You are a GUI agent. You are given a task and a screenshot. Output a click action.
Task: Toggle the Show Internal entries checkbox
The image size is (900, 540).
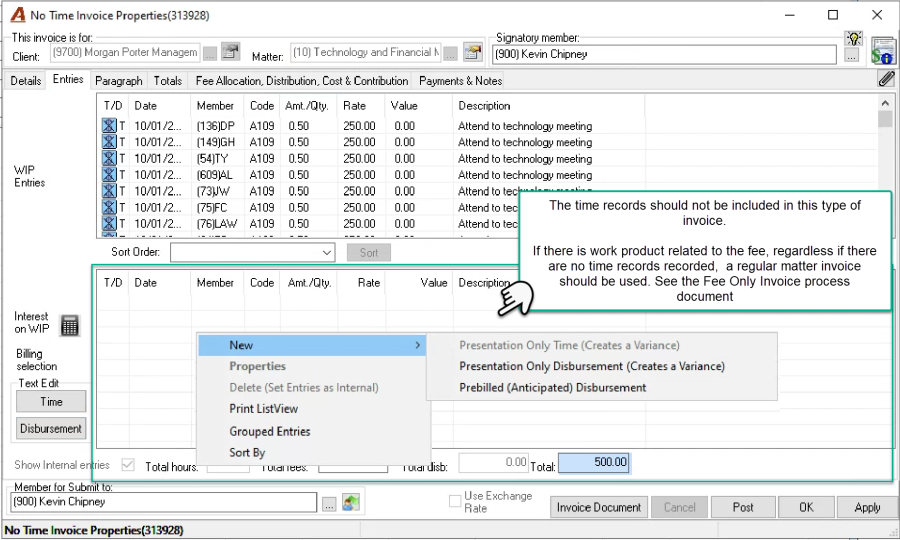click(x=128, y=465)
